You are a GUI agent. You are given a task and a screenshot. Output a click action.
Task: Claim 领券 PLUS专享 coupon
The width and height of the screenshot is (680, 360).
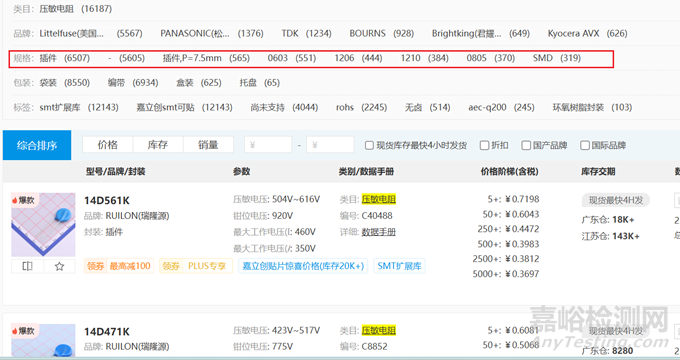196,266
